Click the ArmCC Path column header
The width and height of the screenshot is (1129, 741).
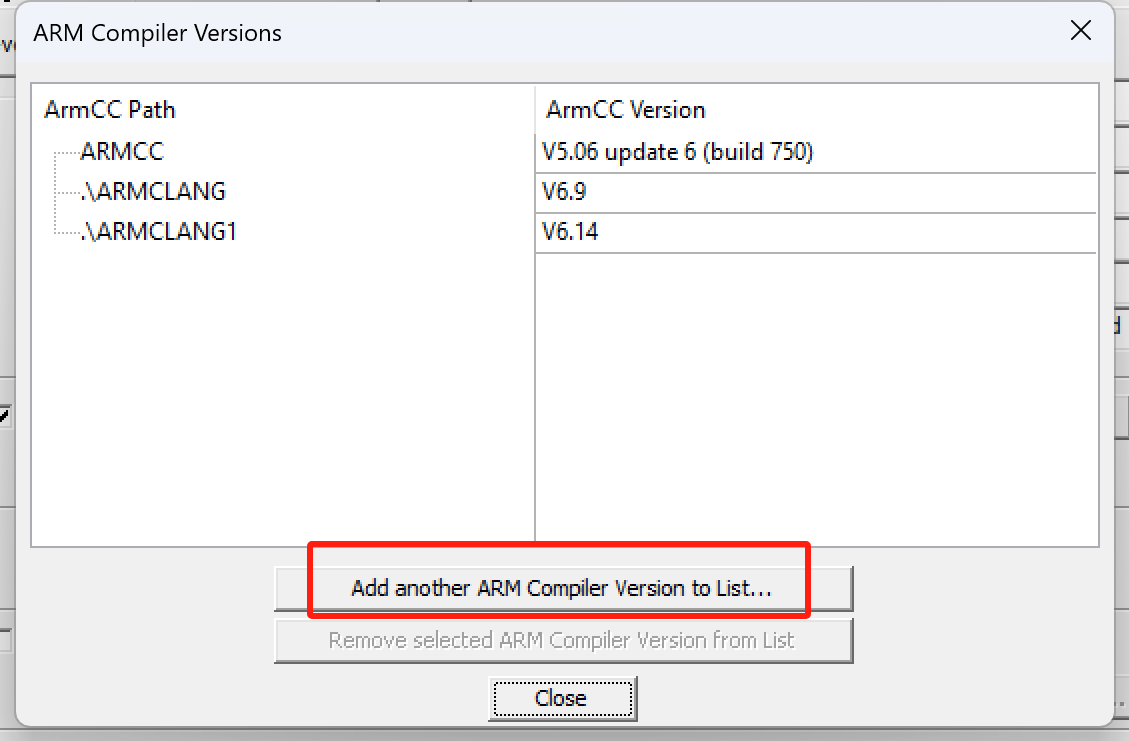pos(109,110)
